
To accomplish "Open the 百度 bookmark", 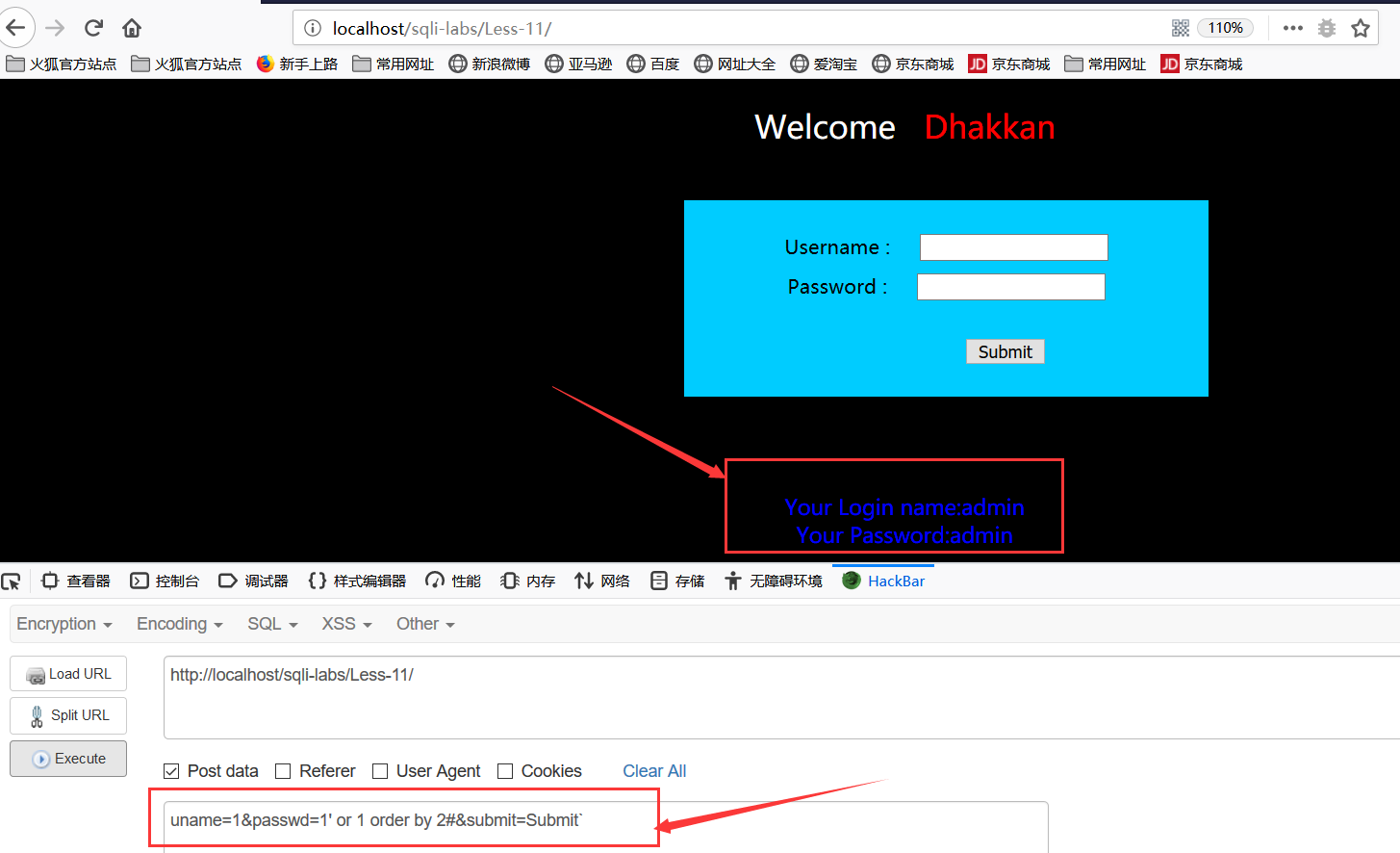I will (x=653, y=64).
